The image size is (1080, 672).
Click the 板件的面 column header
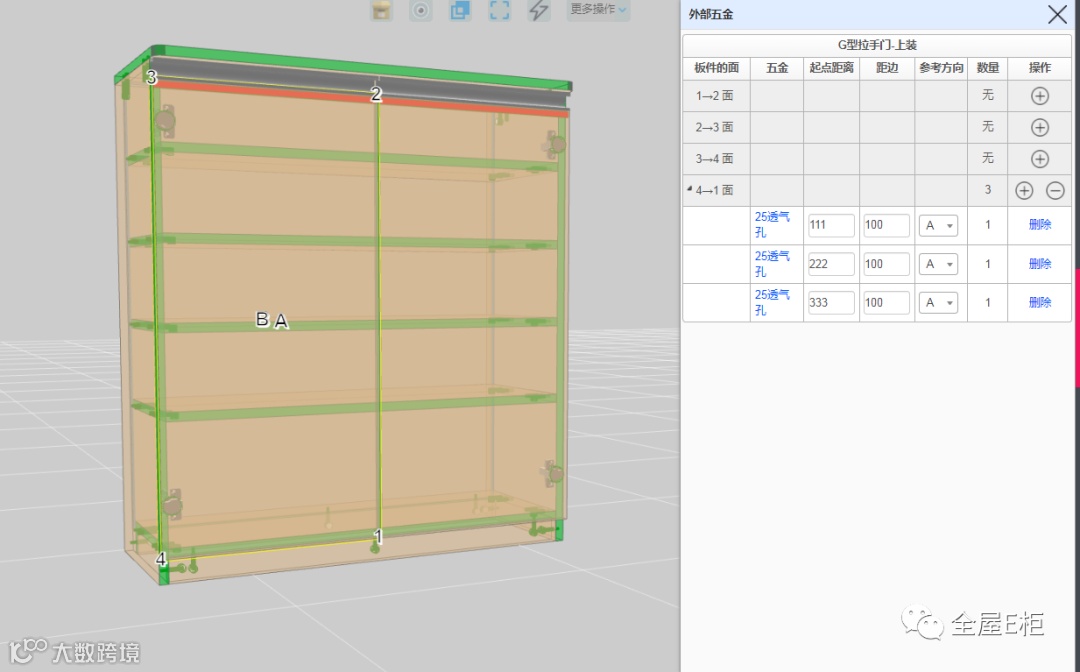tap(716, 67)
